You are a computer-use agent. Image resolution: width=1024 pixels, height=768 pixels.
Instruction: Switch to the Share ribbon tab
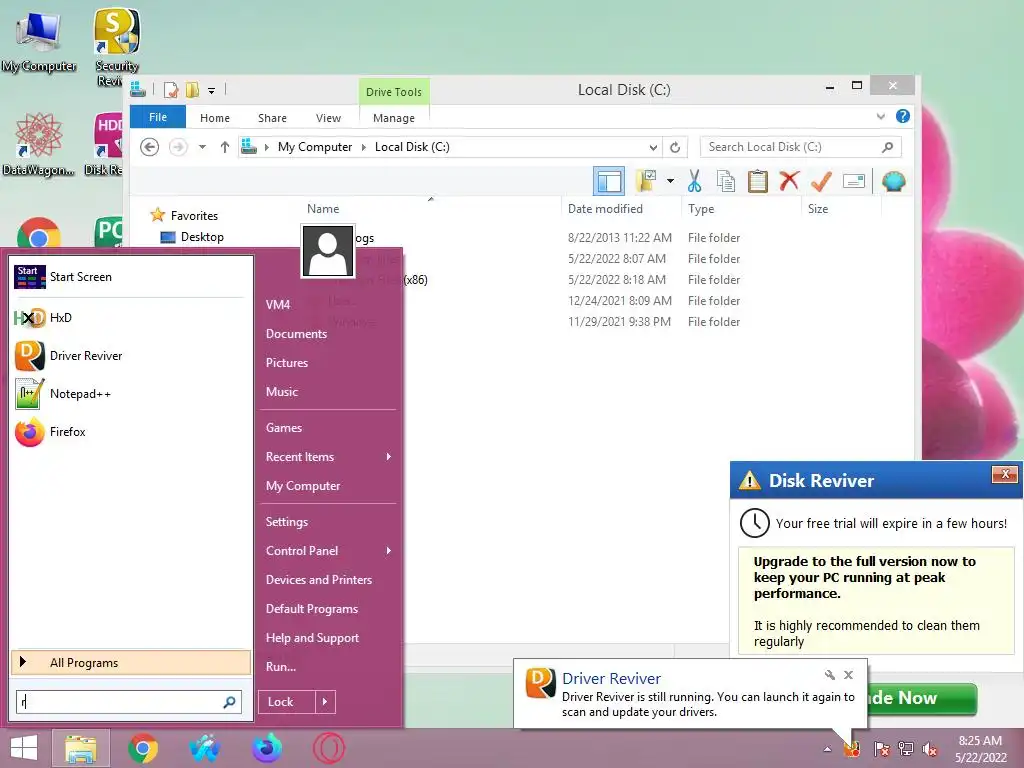(272, 118)
